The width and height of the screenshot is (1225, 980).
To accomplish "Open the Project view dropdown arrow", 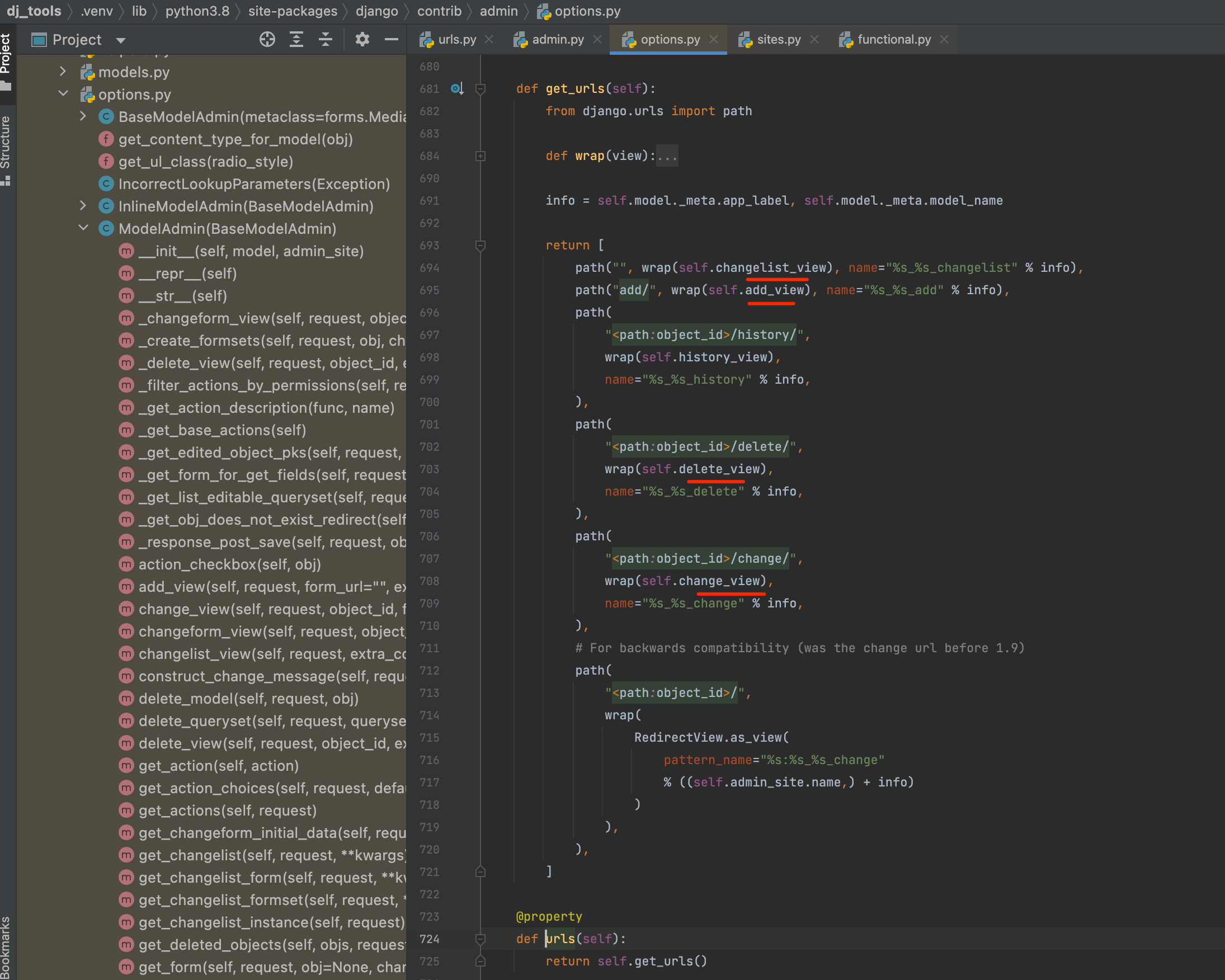I will (x=120, y=40).
